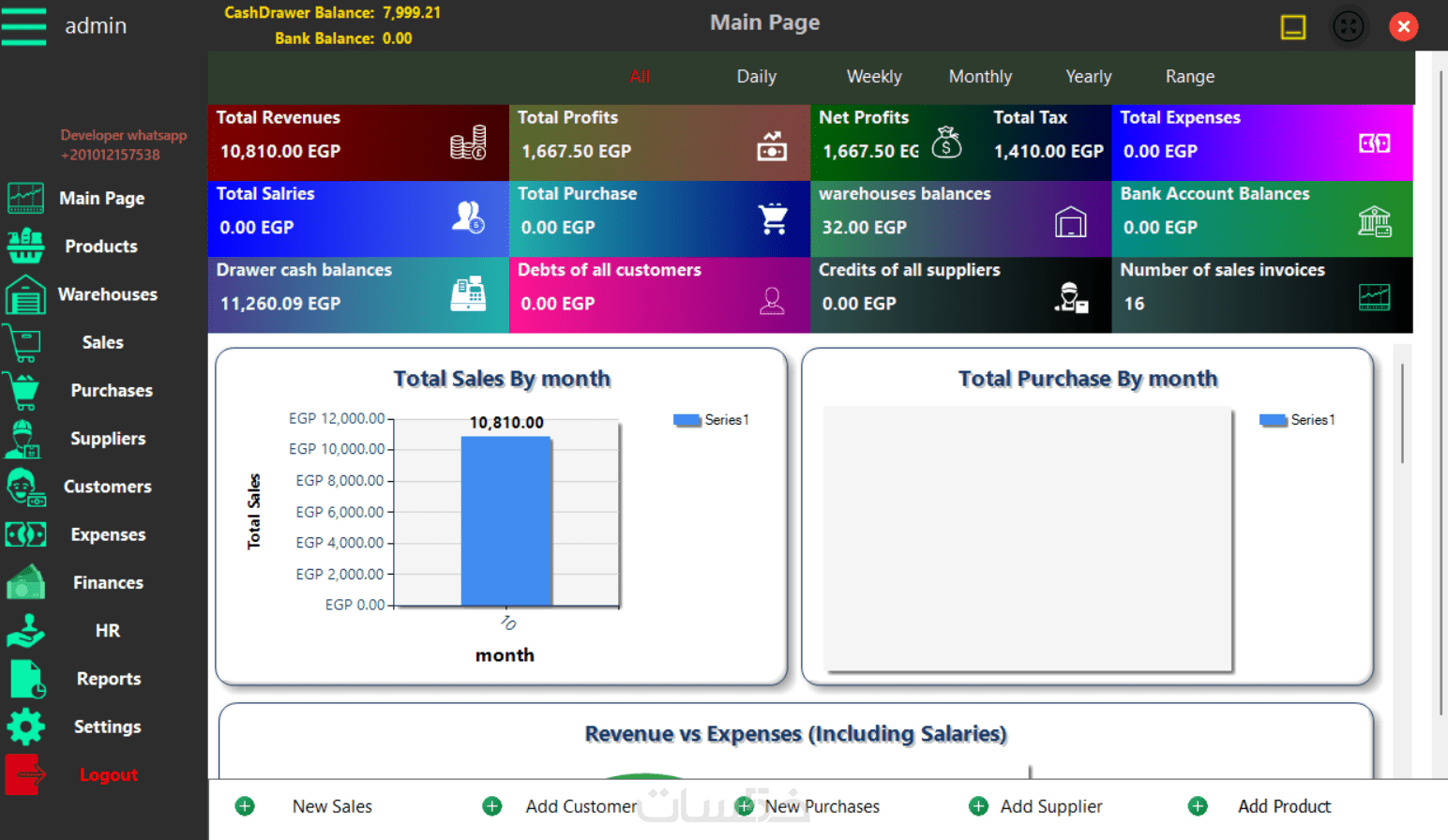This screenshot has width=1448, height=840.
Task: Click the red Logout arrow icon
Action: [x=24, y=774]
